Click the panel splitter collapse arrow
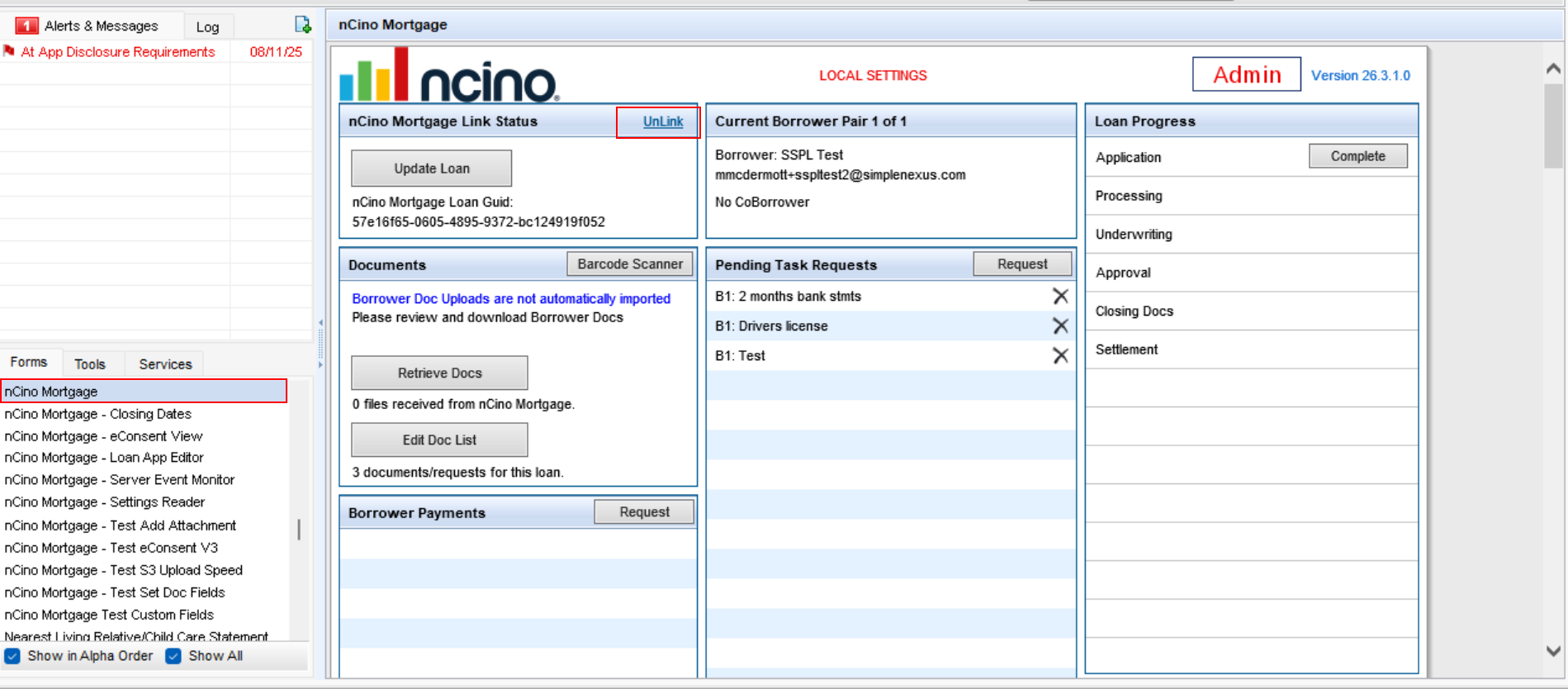The image size is (1568, 689). pyautogui.click(x=320, y=323)
